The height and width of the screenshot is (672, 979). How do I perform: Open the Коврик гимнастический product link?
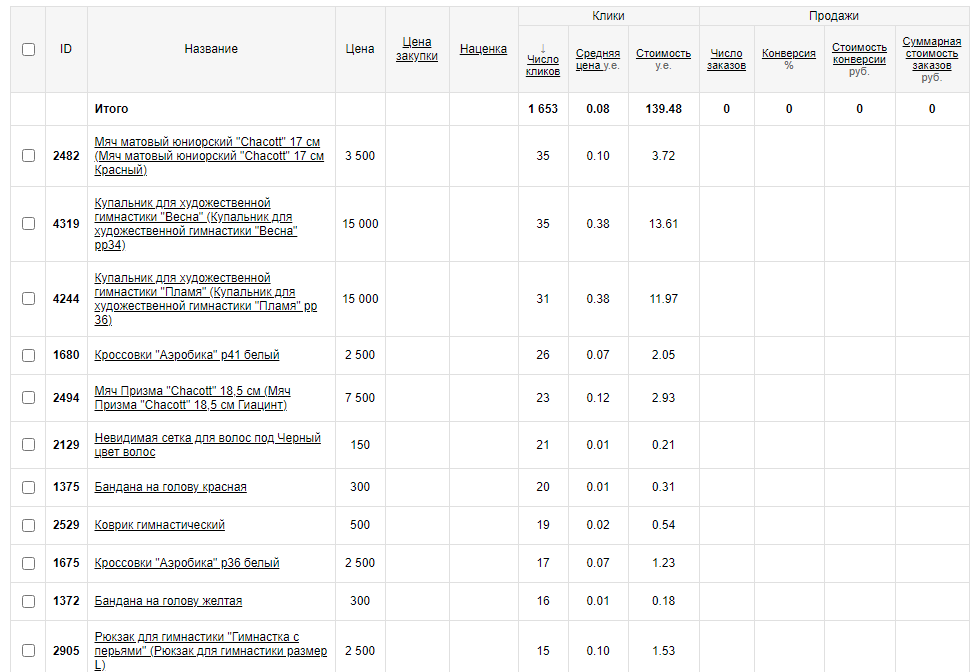(x=159, y=525)
